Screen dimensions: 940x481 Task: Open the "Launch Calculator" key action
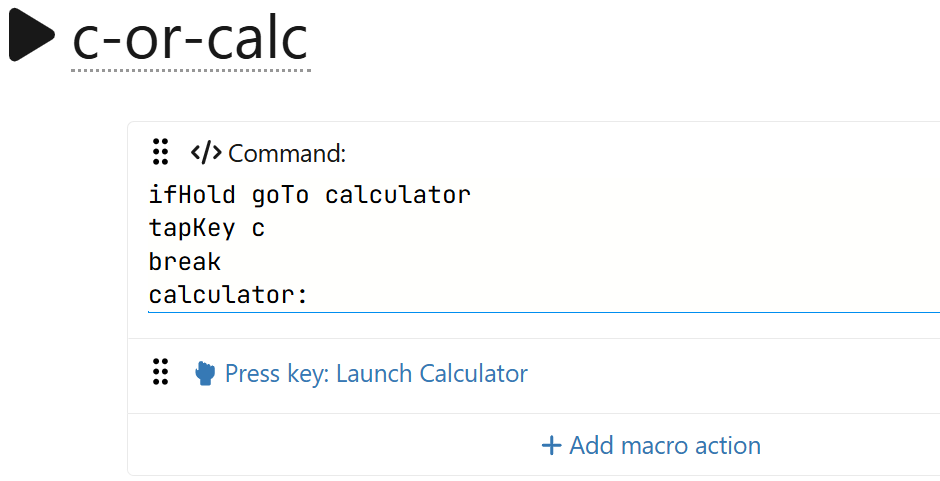tap(432, 374)
